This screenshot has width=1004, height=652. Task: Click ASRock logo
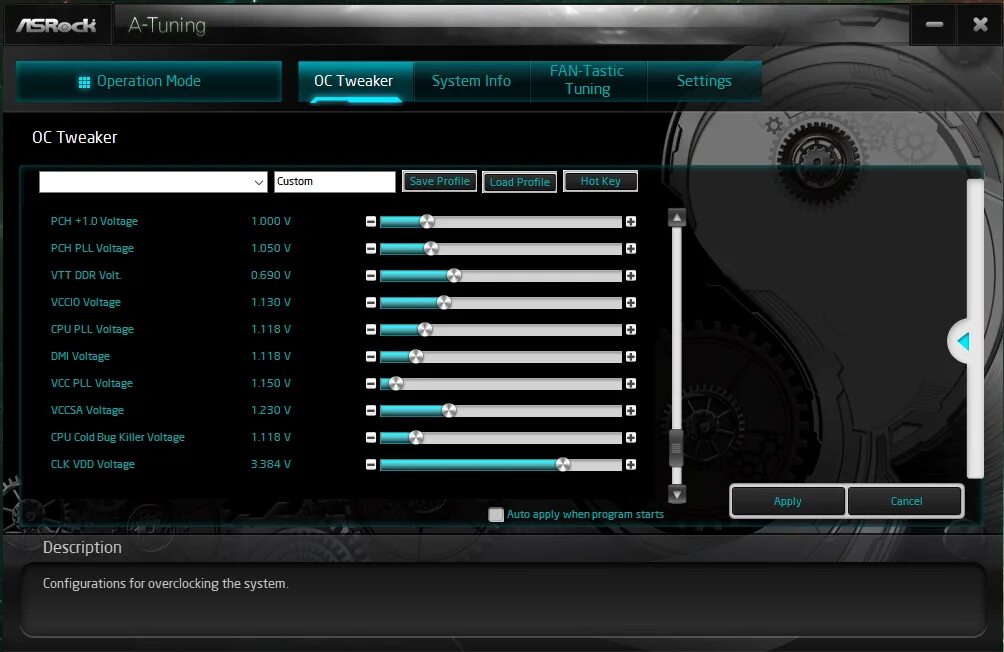(x=56, y=25)
